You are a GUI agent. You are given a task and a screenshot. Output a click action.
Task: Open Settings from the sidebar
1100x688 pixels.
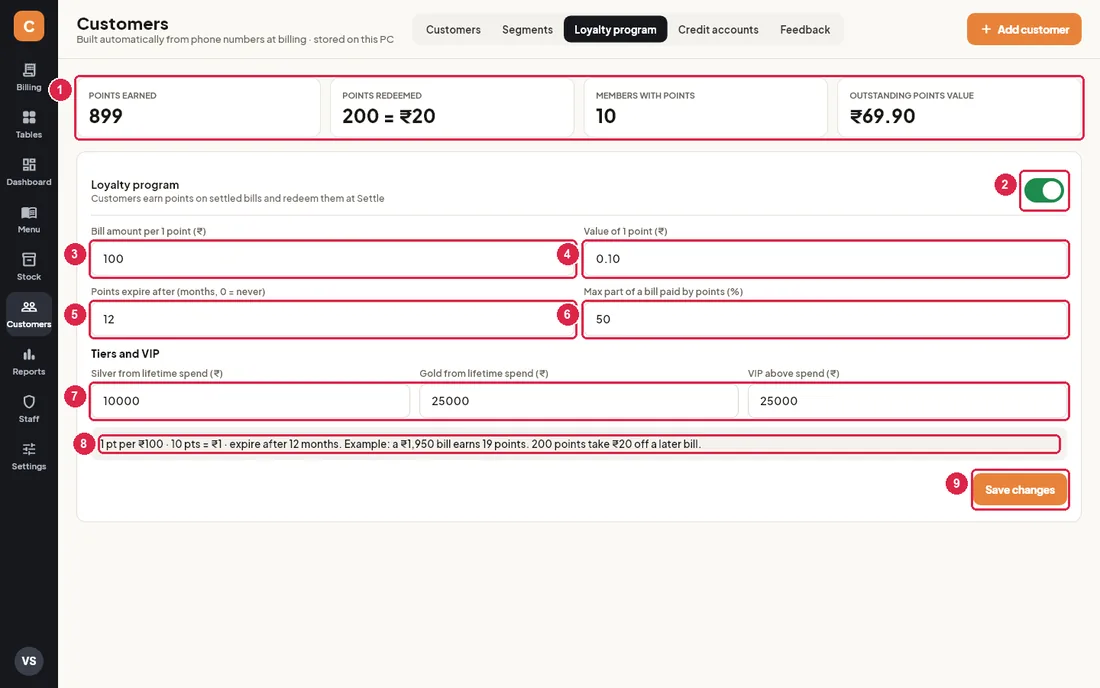coord(29,457)
